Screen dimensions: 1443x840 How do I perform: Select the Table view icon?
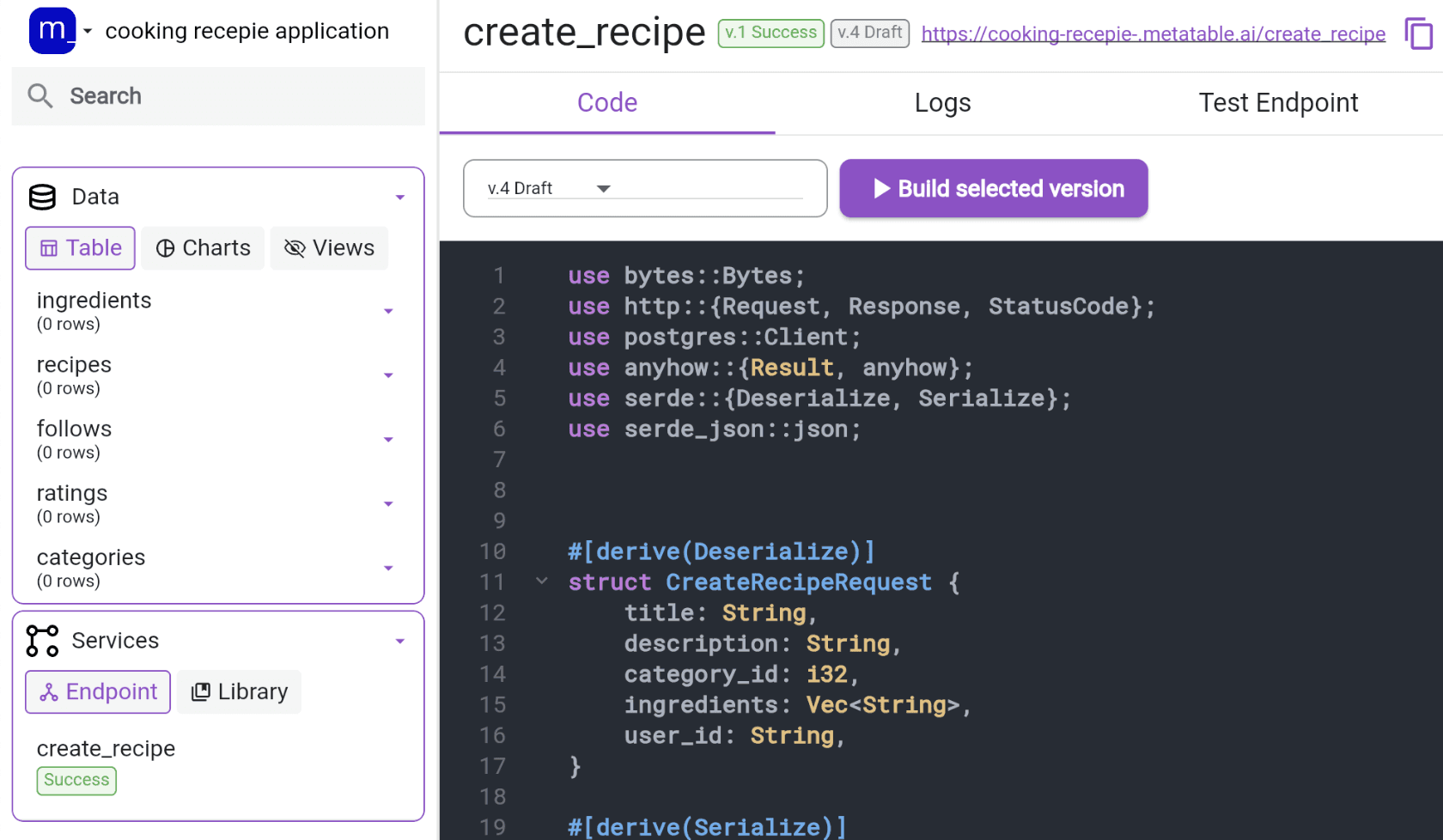click(49, 247)
